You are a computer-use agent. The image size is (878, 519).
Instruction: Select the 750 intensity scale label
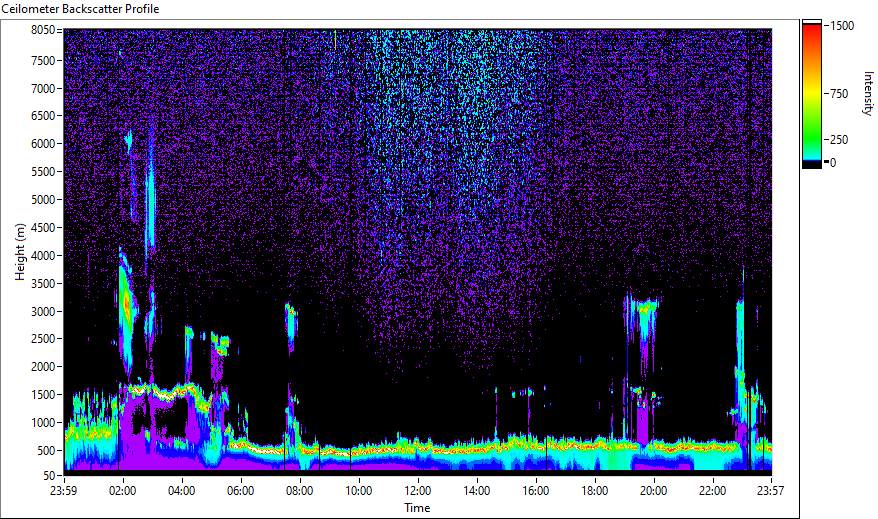pos(839,94)
